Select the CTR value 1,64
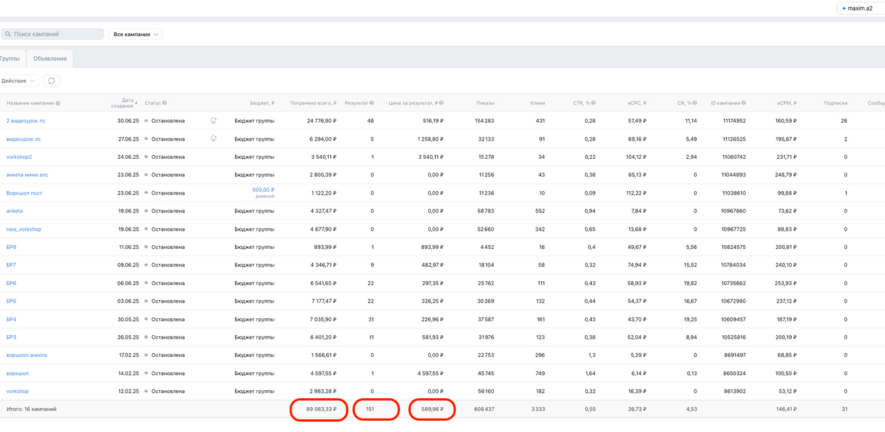Screen dimensions: 885x432 [590, 373]
